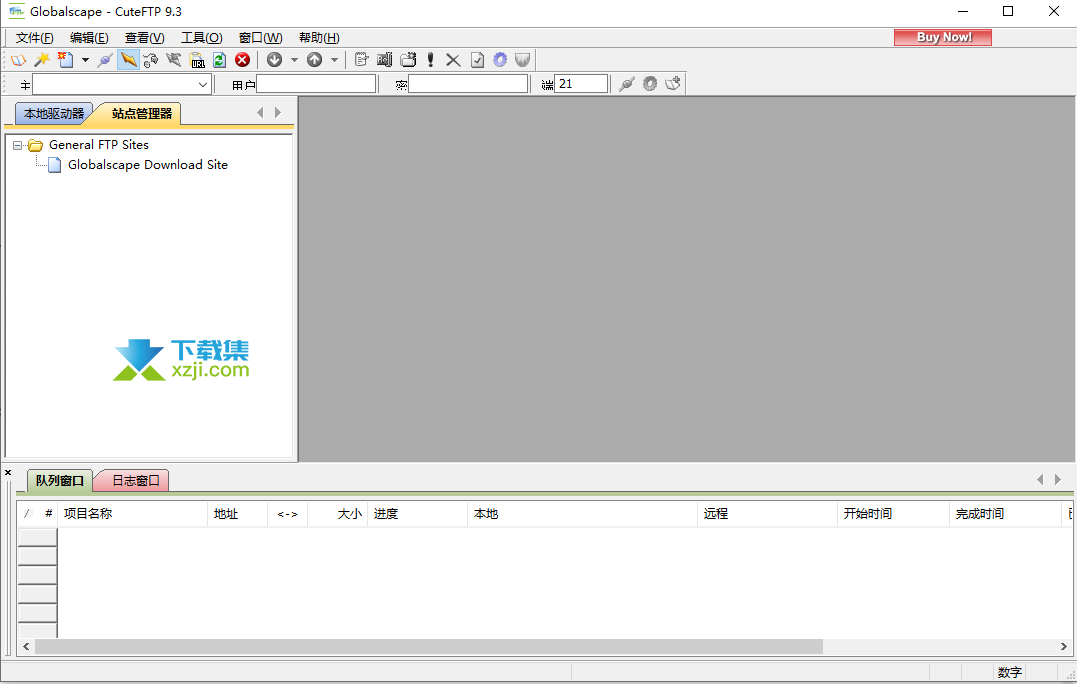Click the Upload arrow icon

click(x=315, y=60)
